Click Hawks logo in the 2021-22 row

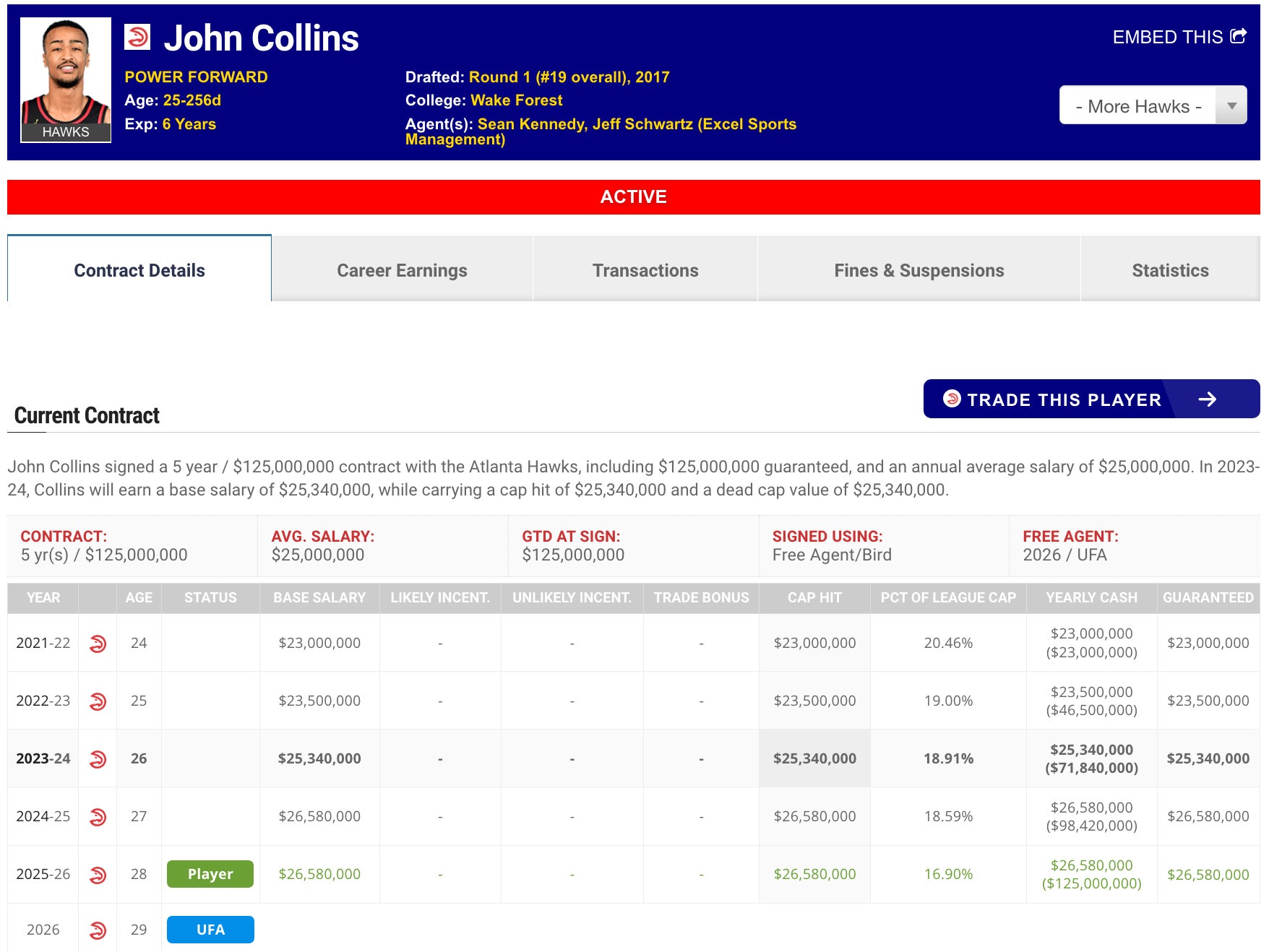[x=98, y=643]
